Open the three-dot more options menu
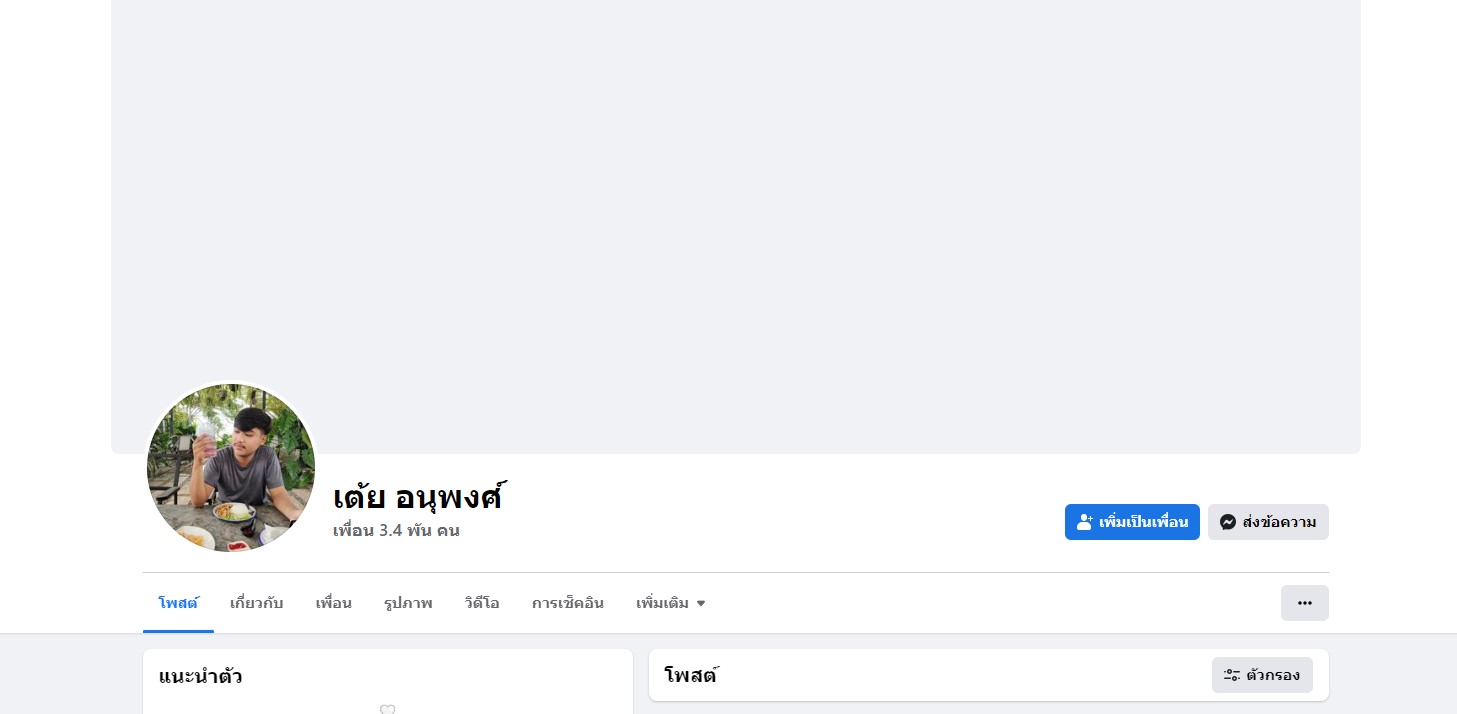Image resolution: width=1457 pixels, height=714 pixels. (1304, 603)
